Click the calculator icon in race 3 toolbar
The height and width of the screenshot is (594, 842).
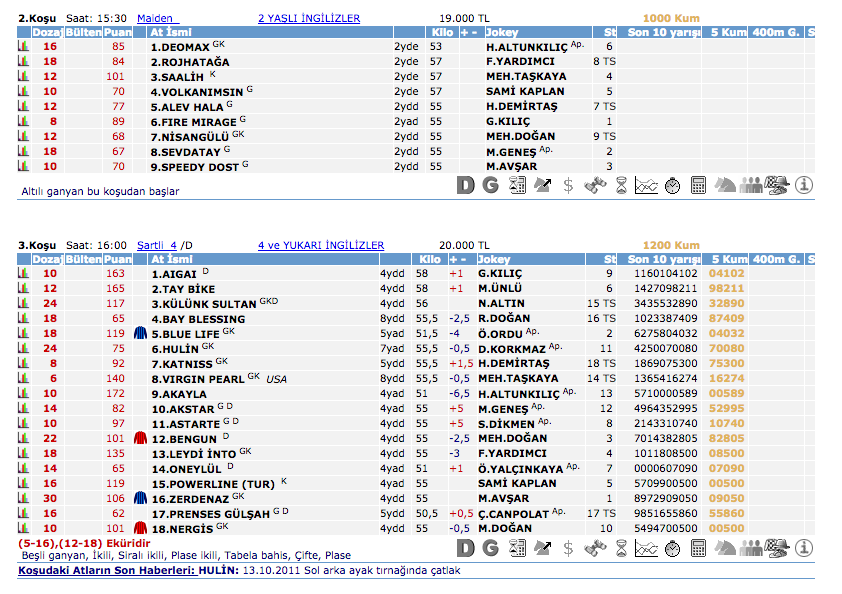point(698,548)
